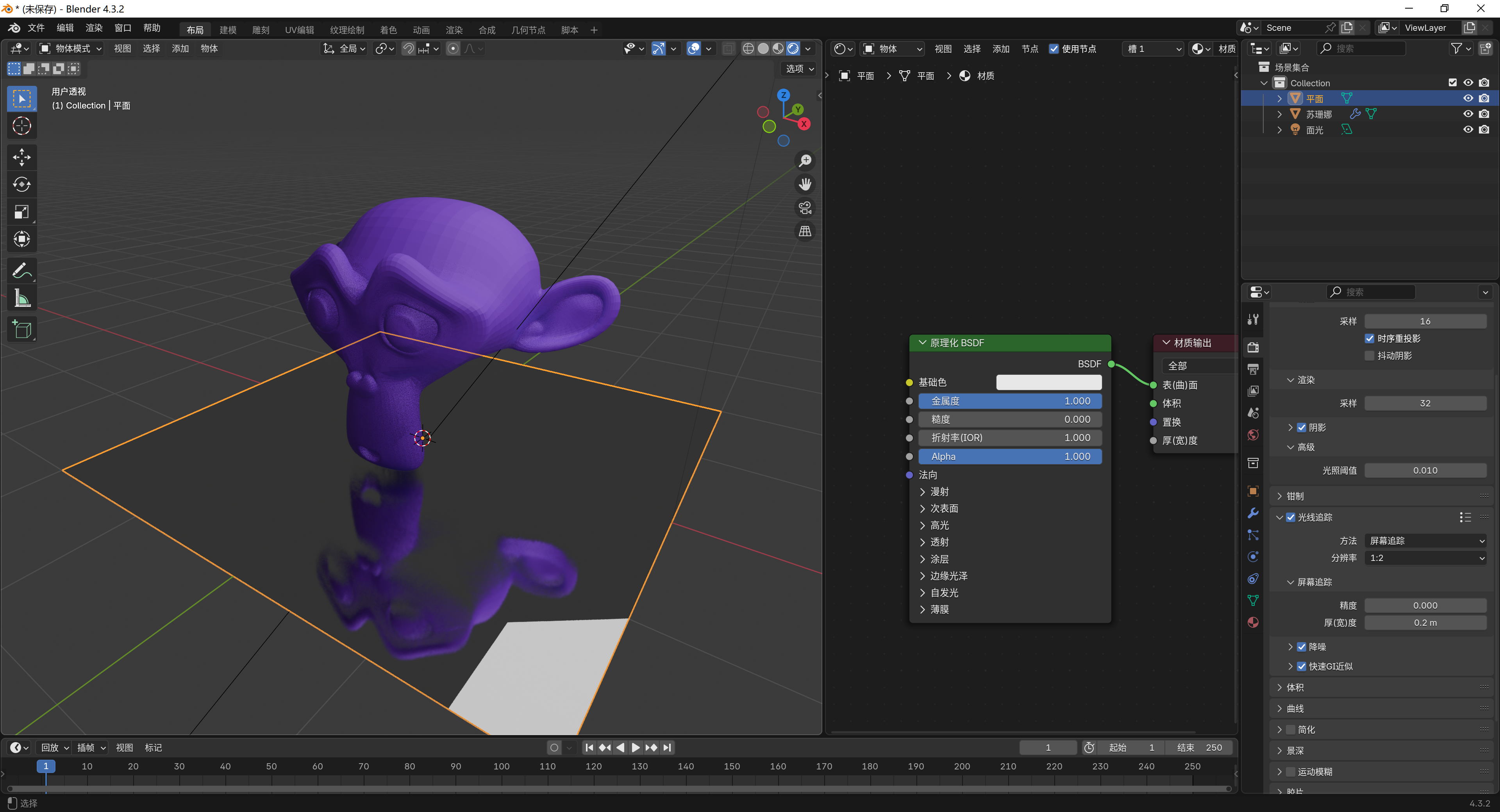The image size is (1500, 812).
Task: Click the 结束 frame 250 field
Action: 1199,747
